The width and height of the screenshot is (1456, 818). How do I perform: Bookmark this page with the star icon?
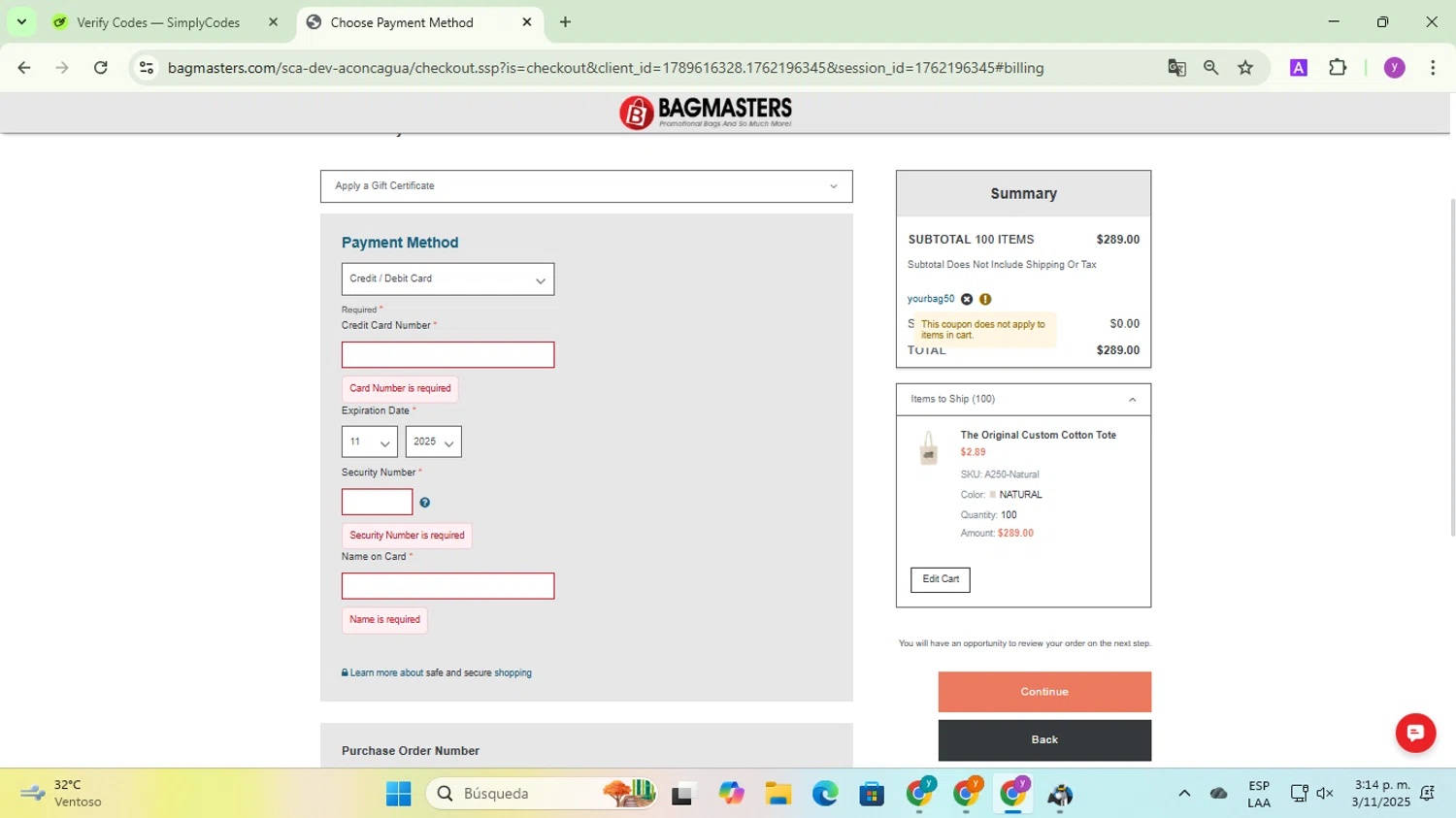pos(1245,68)
